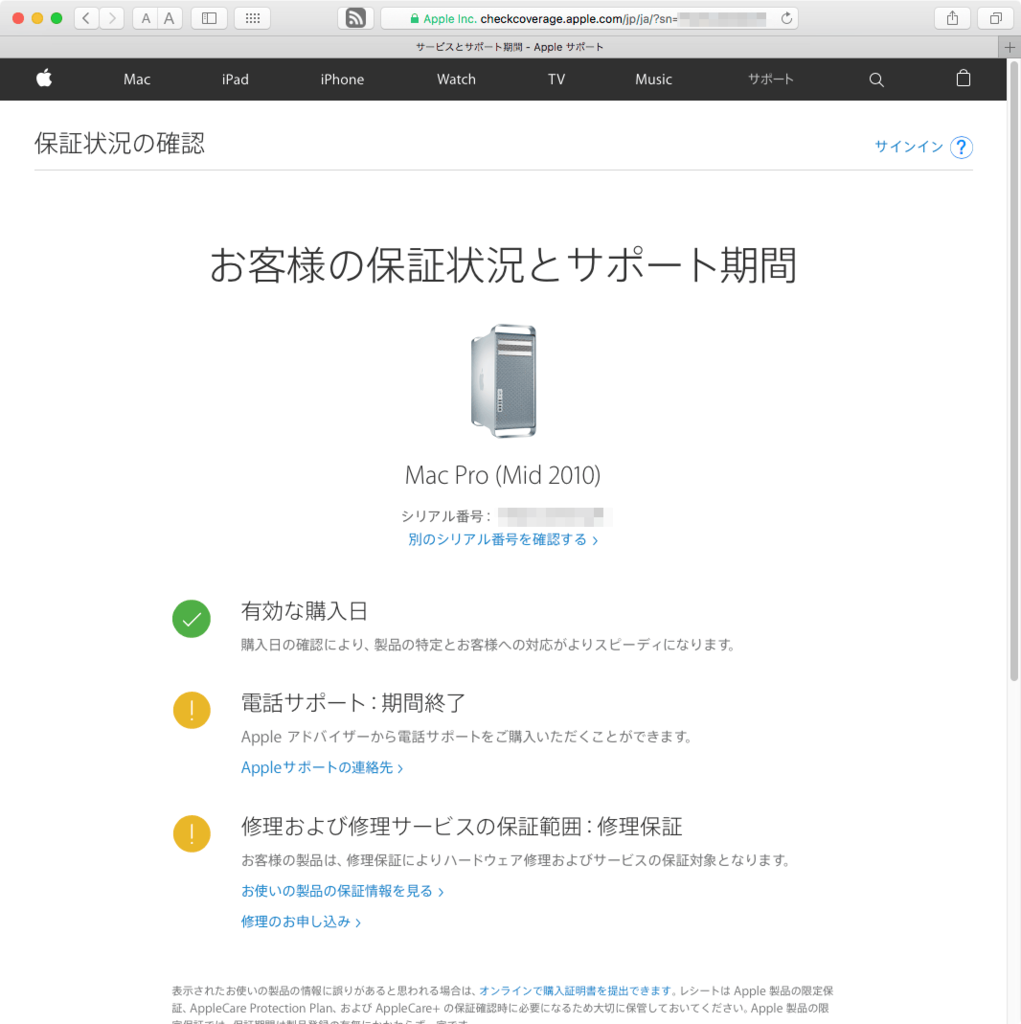Click the yellow warning icon beside 修理および修理サービス
The width and height of the screenshot is (1021, 1024).
tap(191, 833)
